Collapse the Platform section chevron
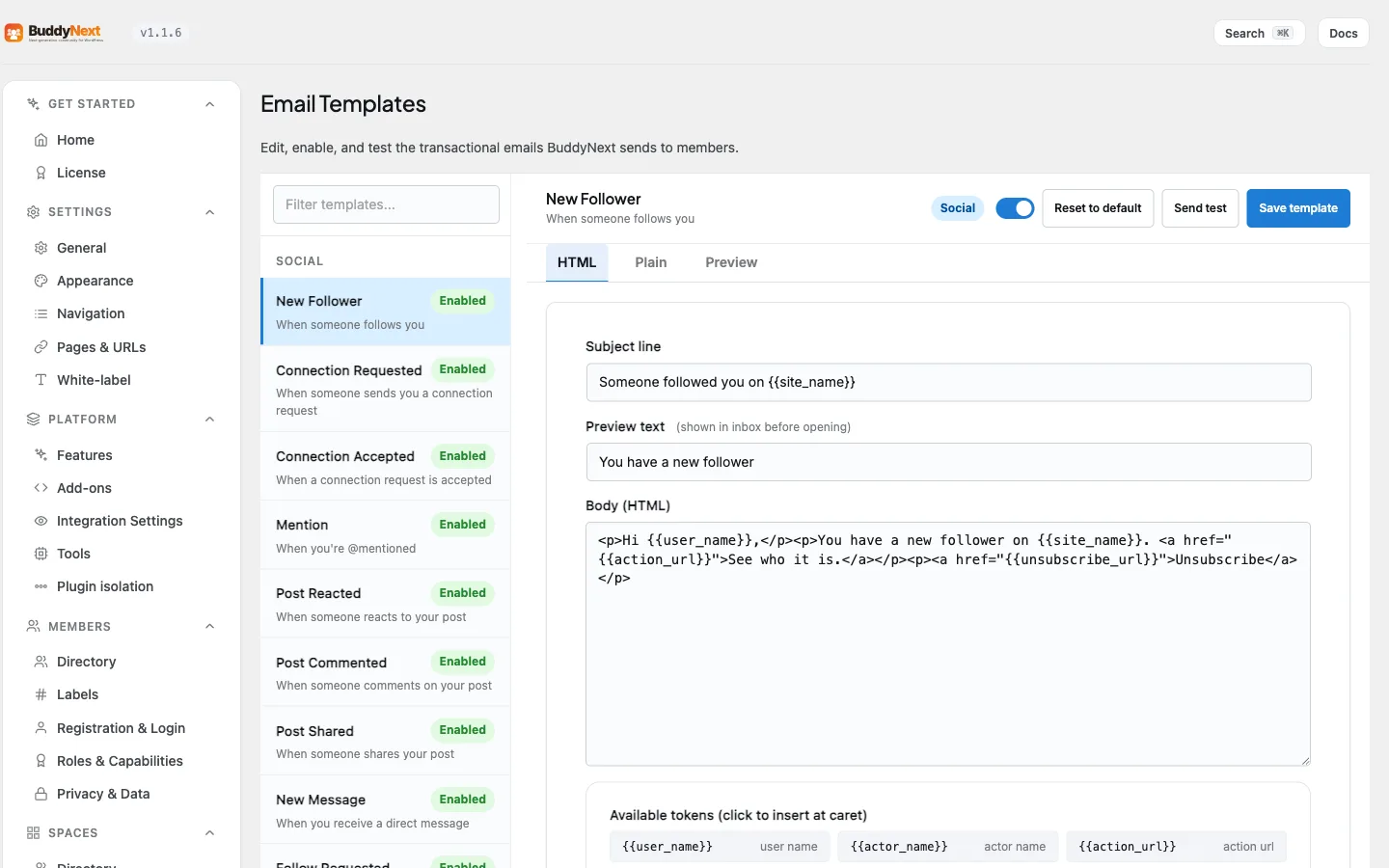1389x868 pixels. pos(209,420)
